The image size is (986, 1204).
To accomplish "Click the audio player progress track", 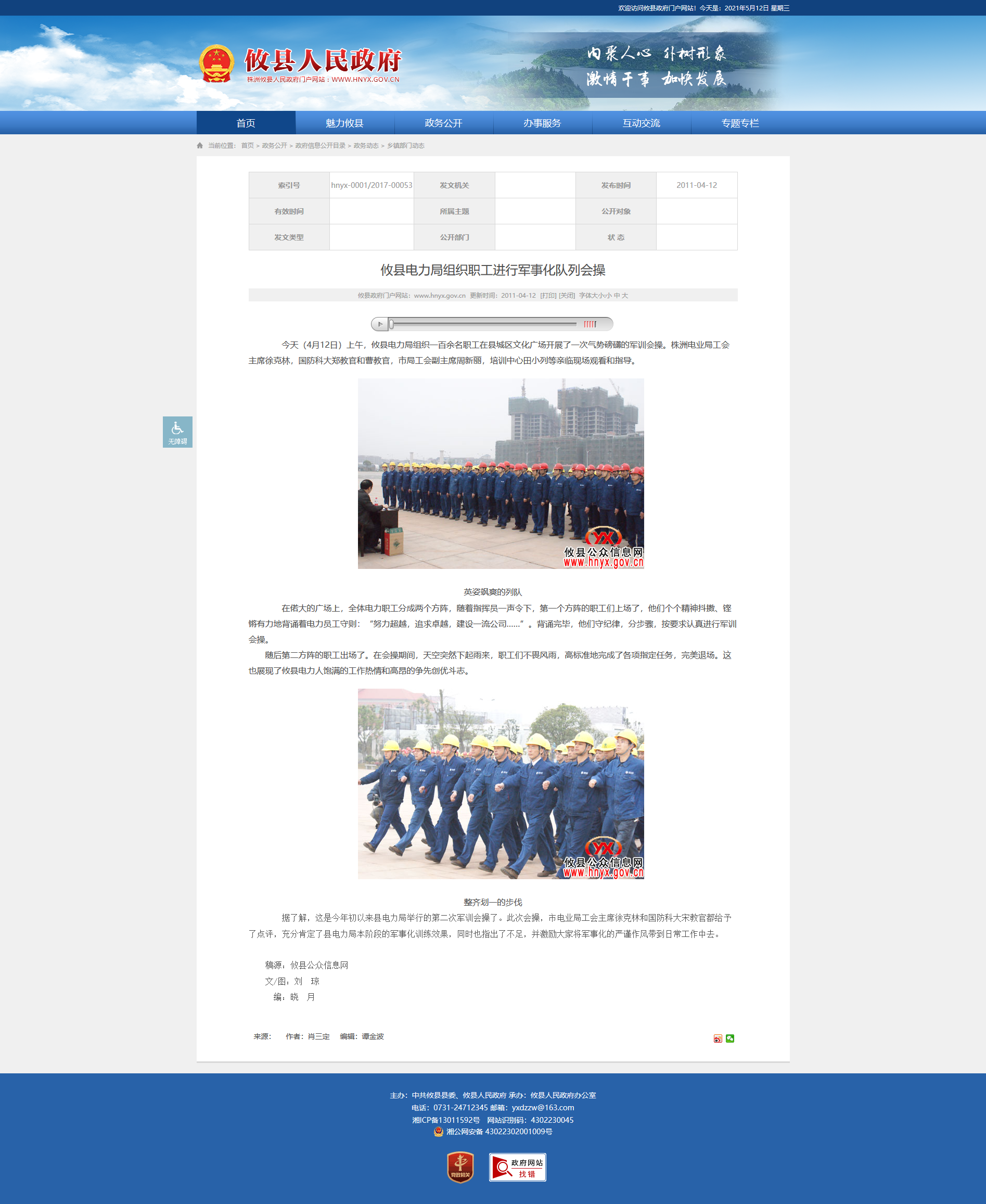I will pyautogui.click(x=483, y=324).
